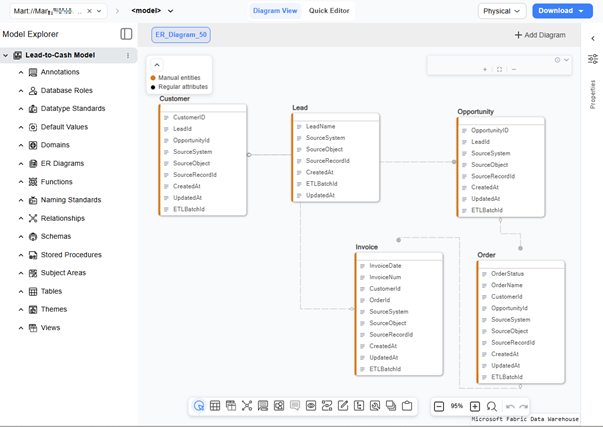Toggle the Model Explorer panel layout icon

coord(126,34)
